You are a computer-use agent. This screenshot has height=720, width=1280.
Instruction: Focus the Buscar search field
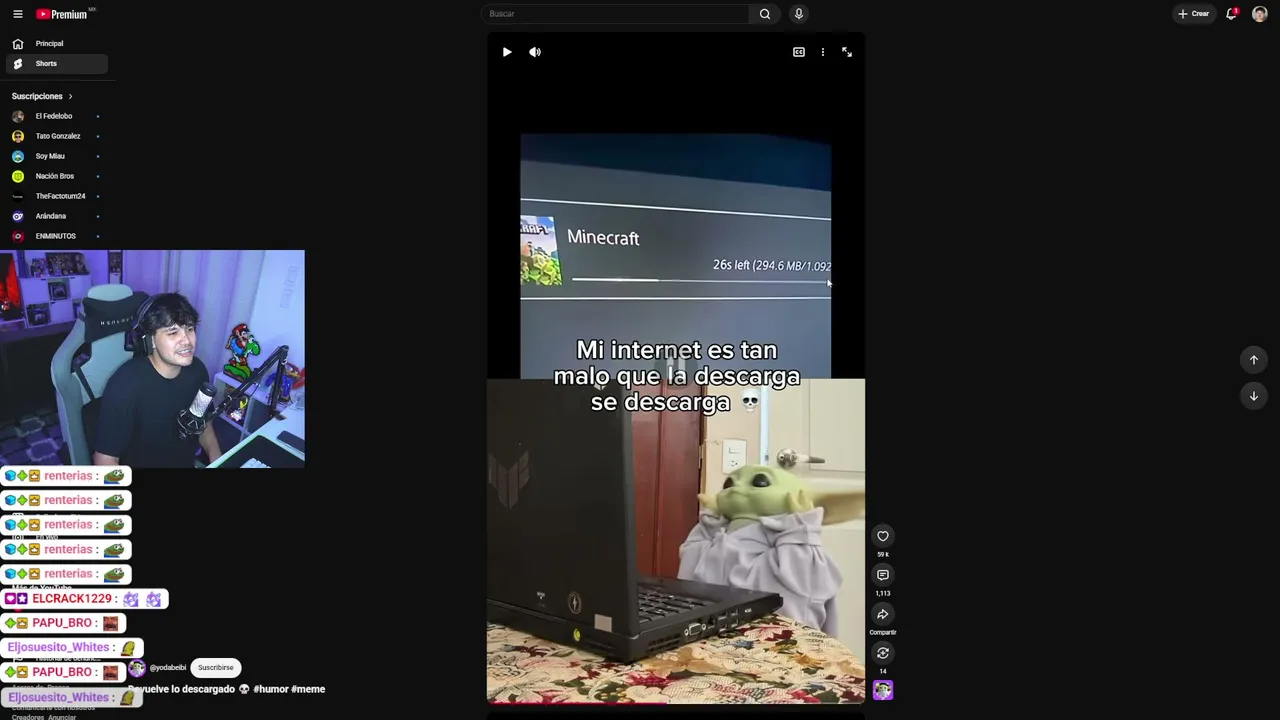click(615, 14)
